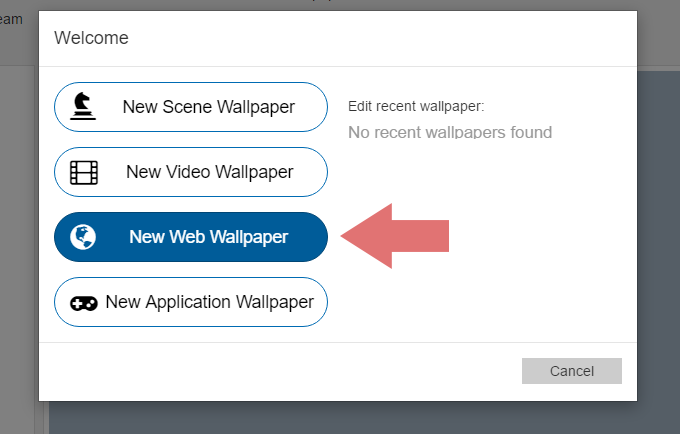The width and height of the screenshot is (680, 434).
Task: Click the Welcome dialog title
Action: [91, 38]
